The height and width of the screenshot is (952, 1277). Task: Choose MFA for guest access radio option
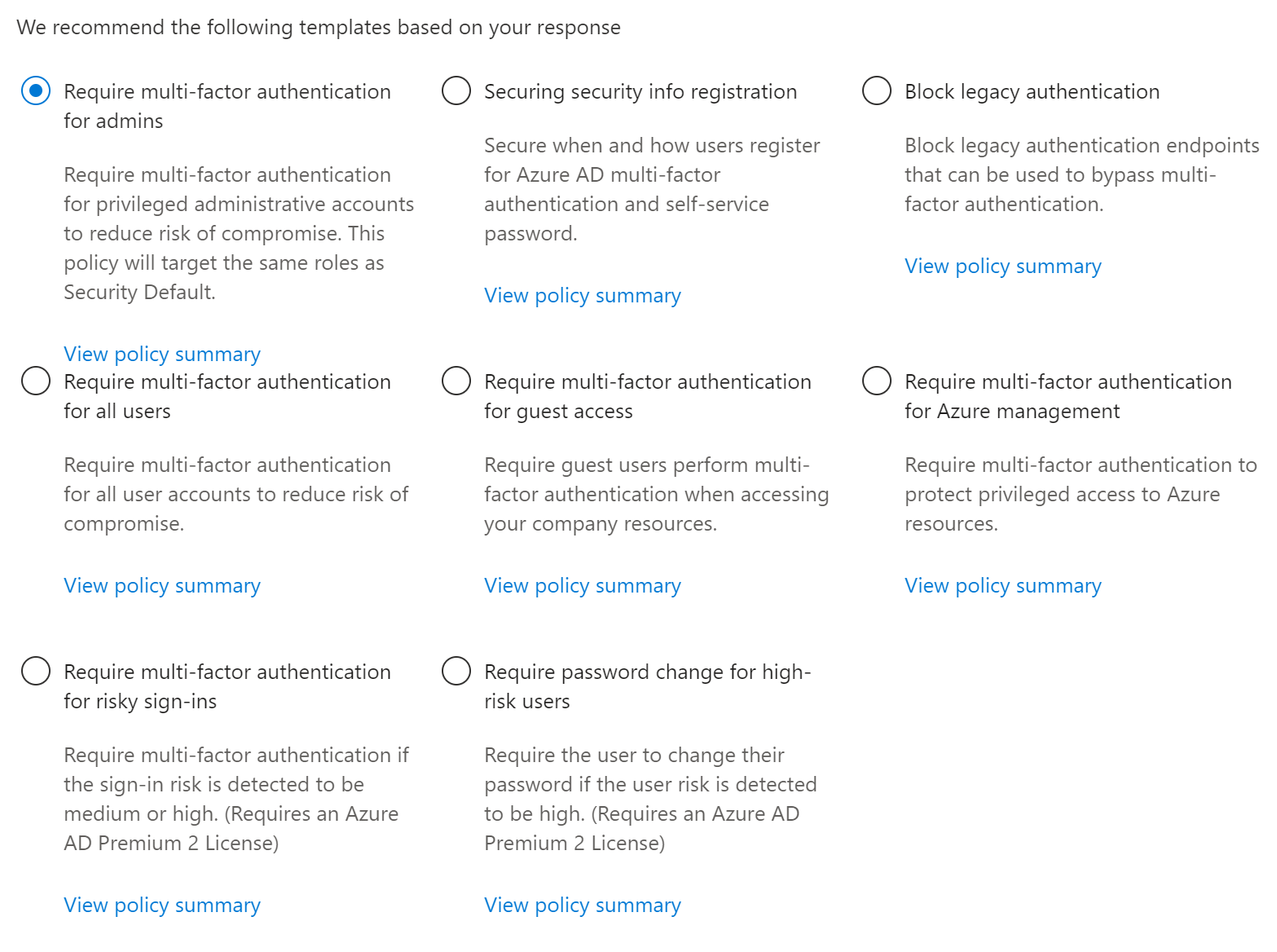(x=456, y=381)
